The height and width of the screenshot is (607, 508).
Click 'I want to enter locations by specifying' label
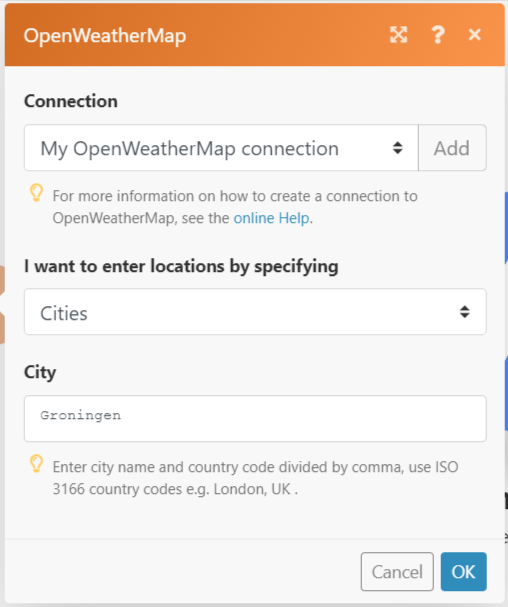point(181,267)
